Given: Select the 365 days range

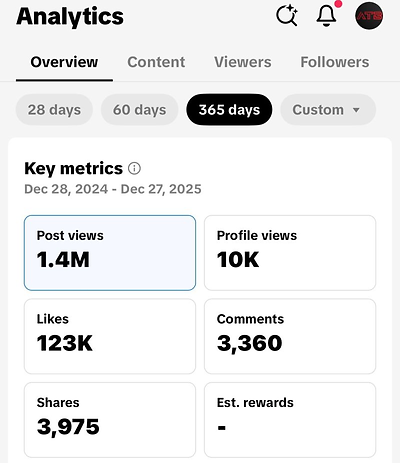Looking at the screenshot, I should coord(229,110).
